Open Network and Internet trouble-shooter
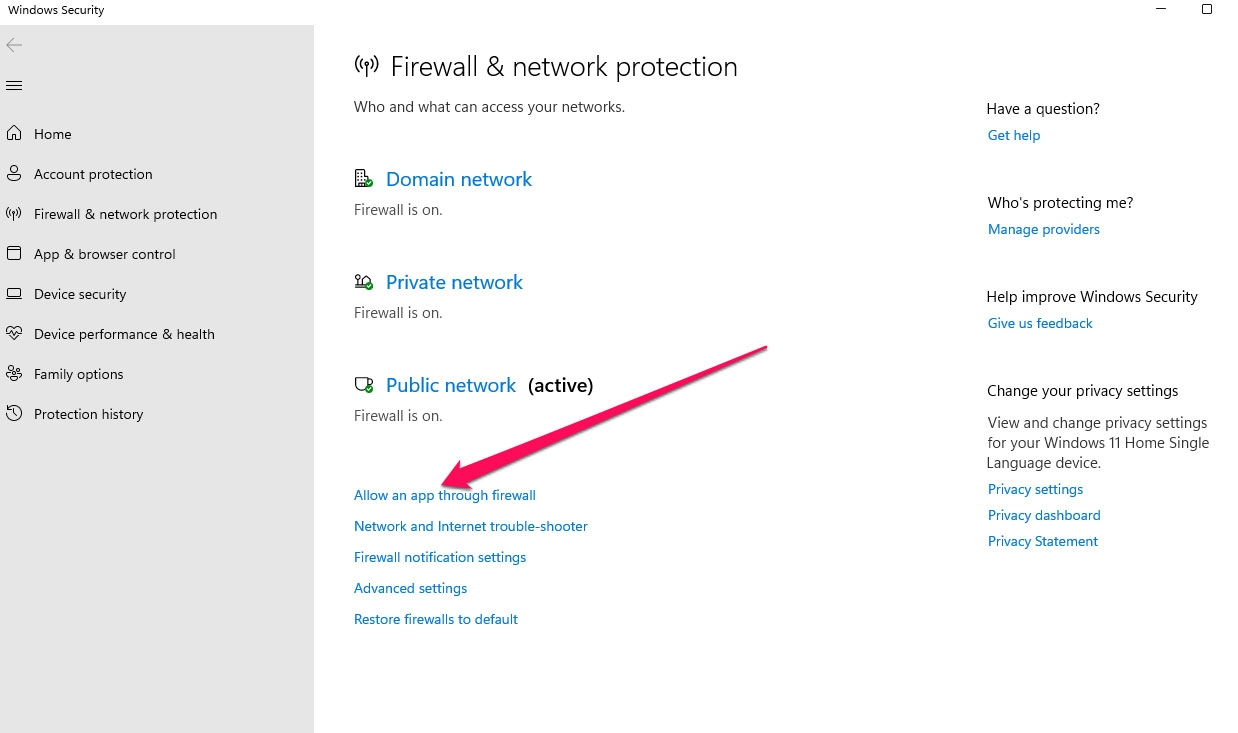Screen dimensions: 1238x733 [471, 526]
